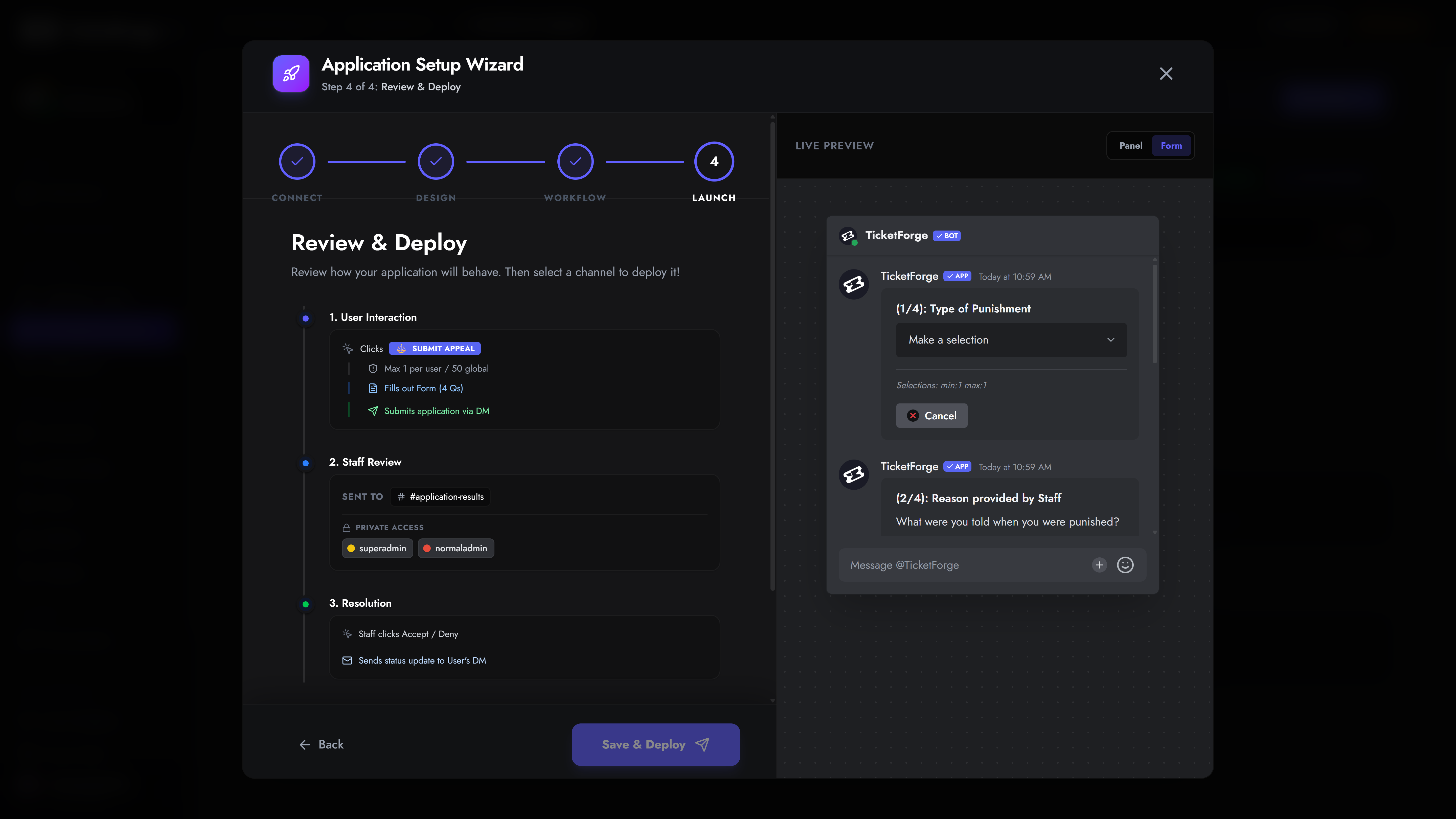Cancel the form in the preview

pos(931,415)
